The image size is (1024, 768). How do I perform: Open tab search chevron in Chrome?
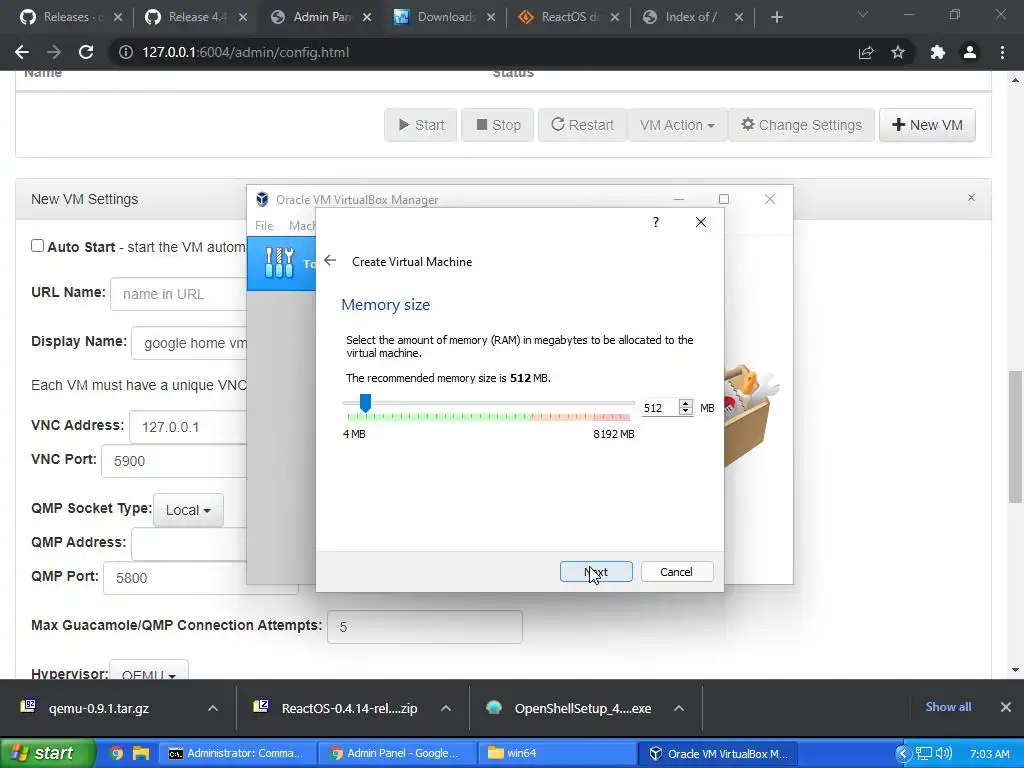863,14
